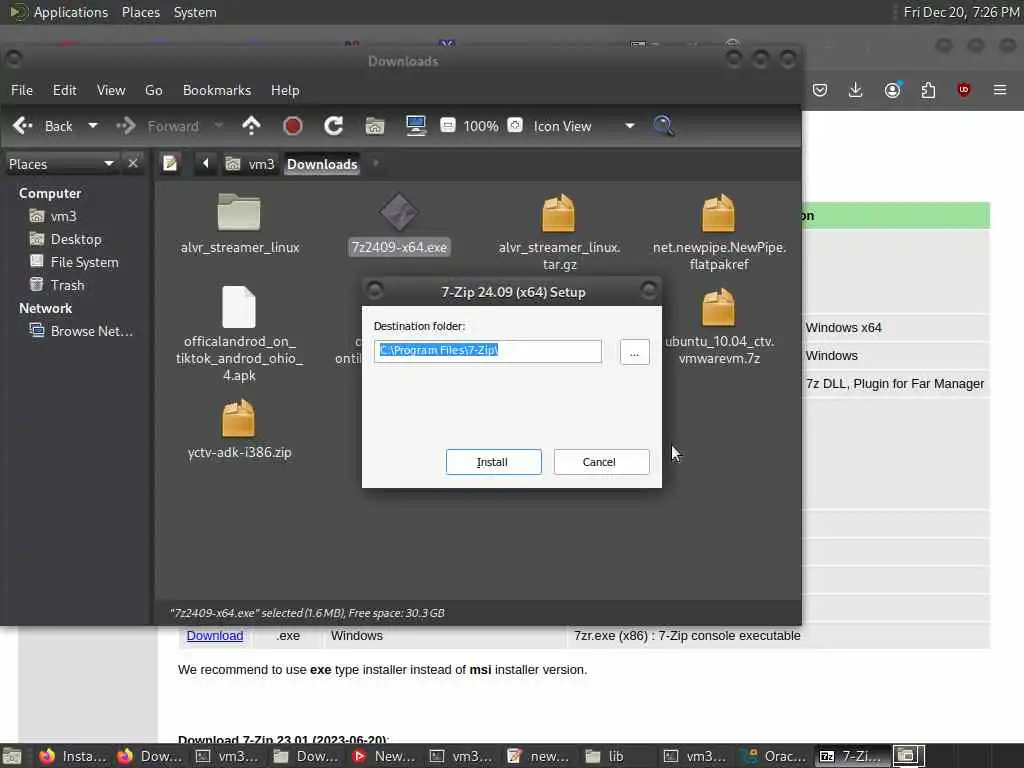Click the Download link for 7zr.exe
The width and height of the screenshot is (1024, 768).
click(215, 635)
